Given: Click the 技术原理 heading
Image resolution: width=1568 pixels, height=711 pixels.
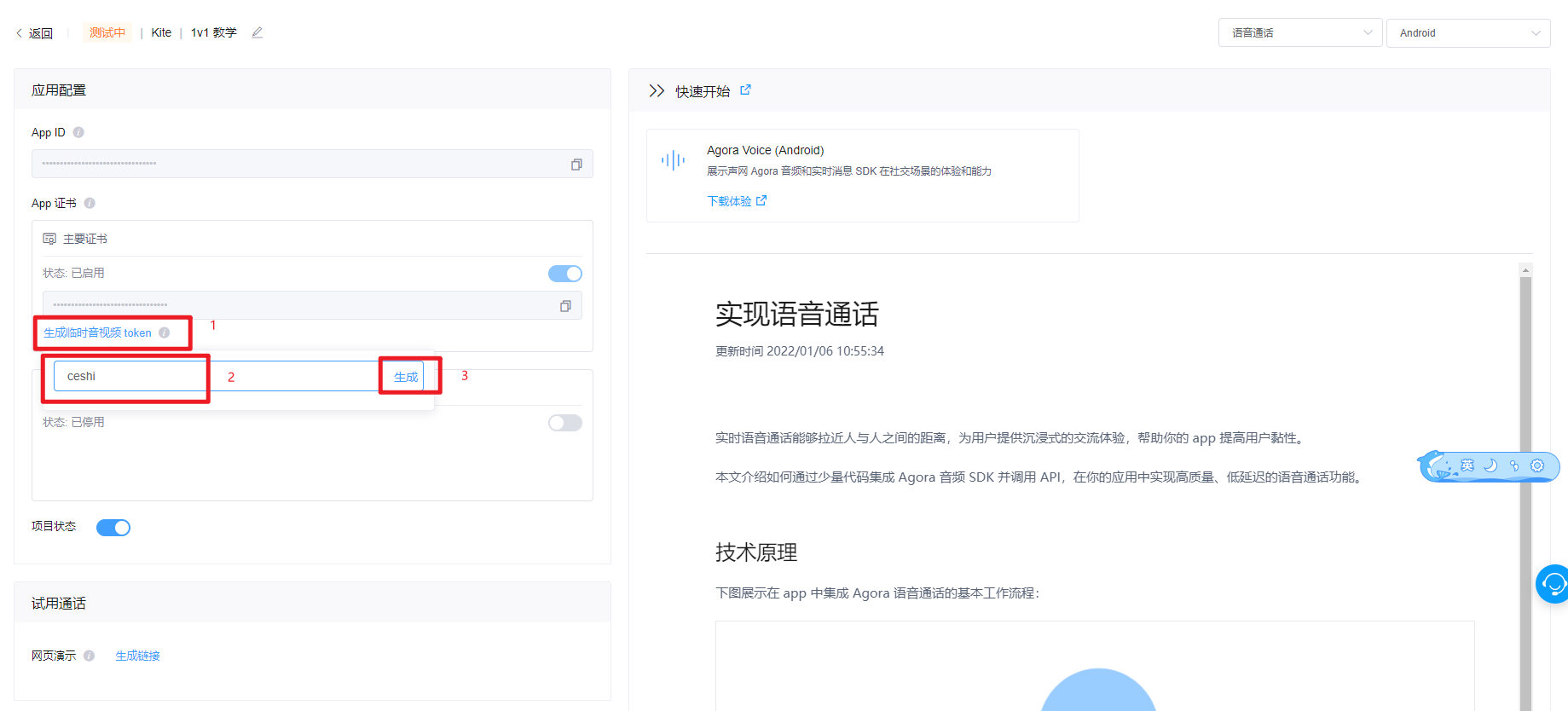Looking at the screenshot, I should (756, 552).
